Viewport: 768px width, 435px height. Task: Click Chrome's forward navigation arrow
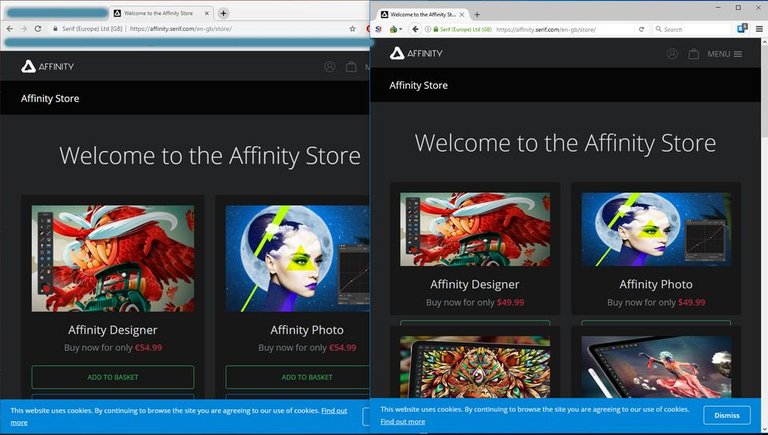(x=24, y=29)
